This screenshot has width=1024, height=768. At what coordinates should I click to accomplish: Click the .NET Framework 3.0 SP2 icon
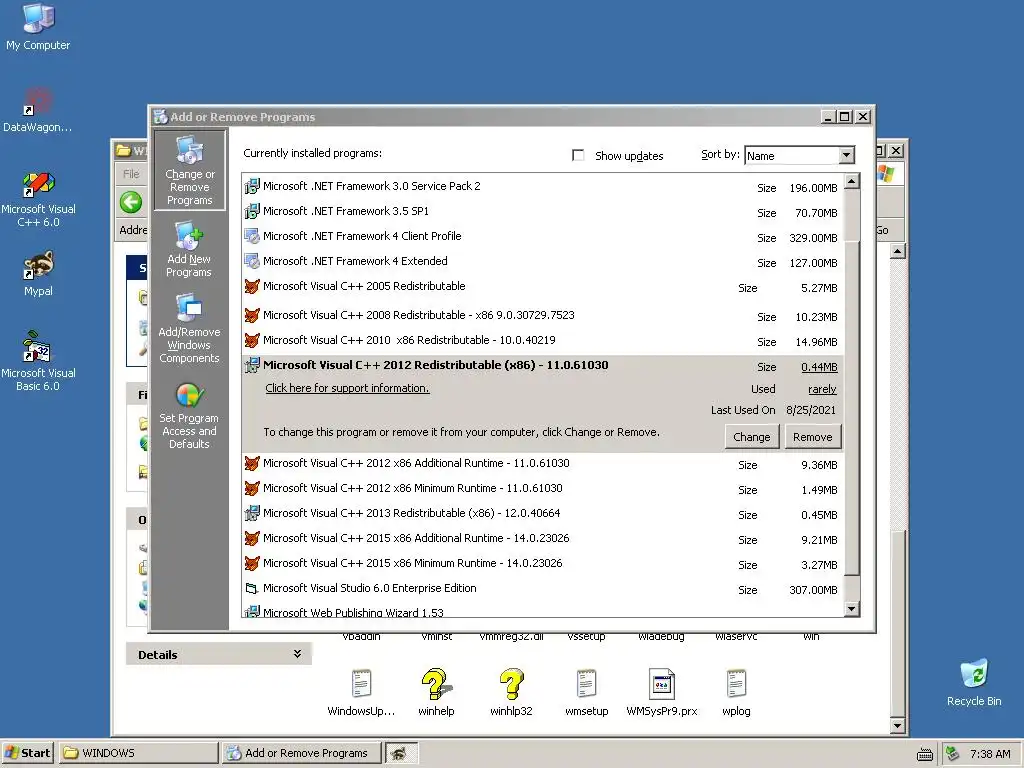251,187
